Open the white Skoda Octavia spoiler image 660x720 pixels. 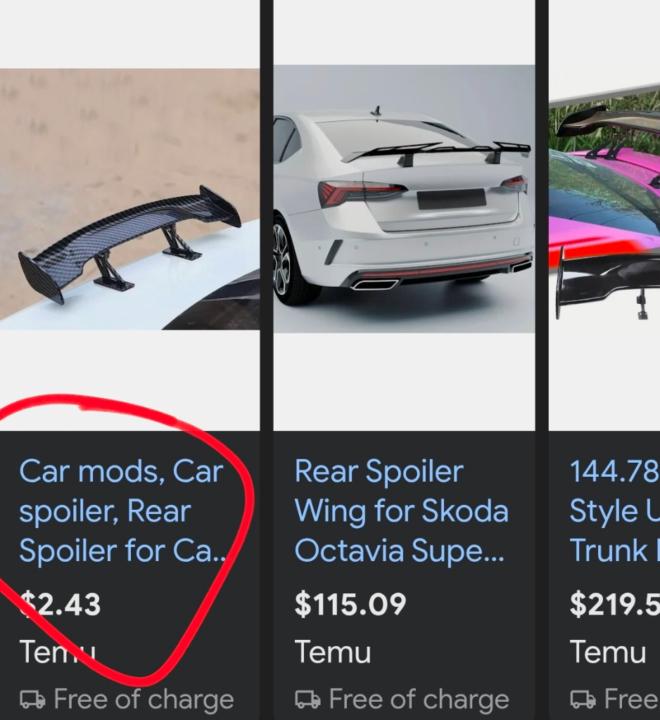pos(404,199)
